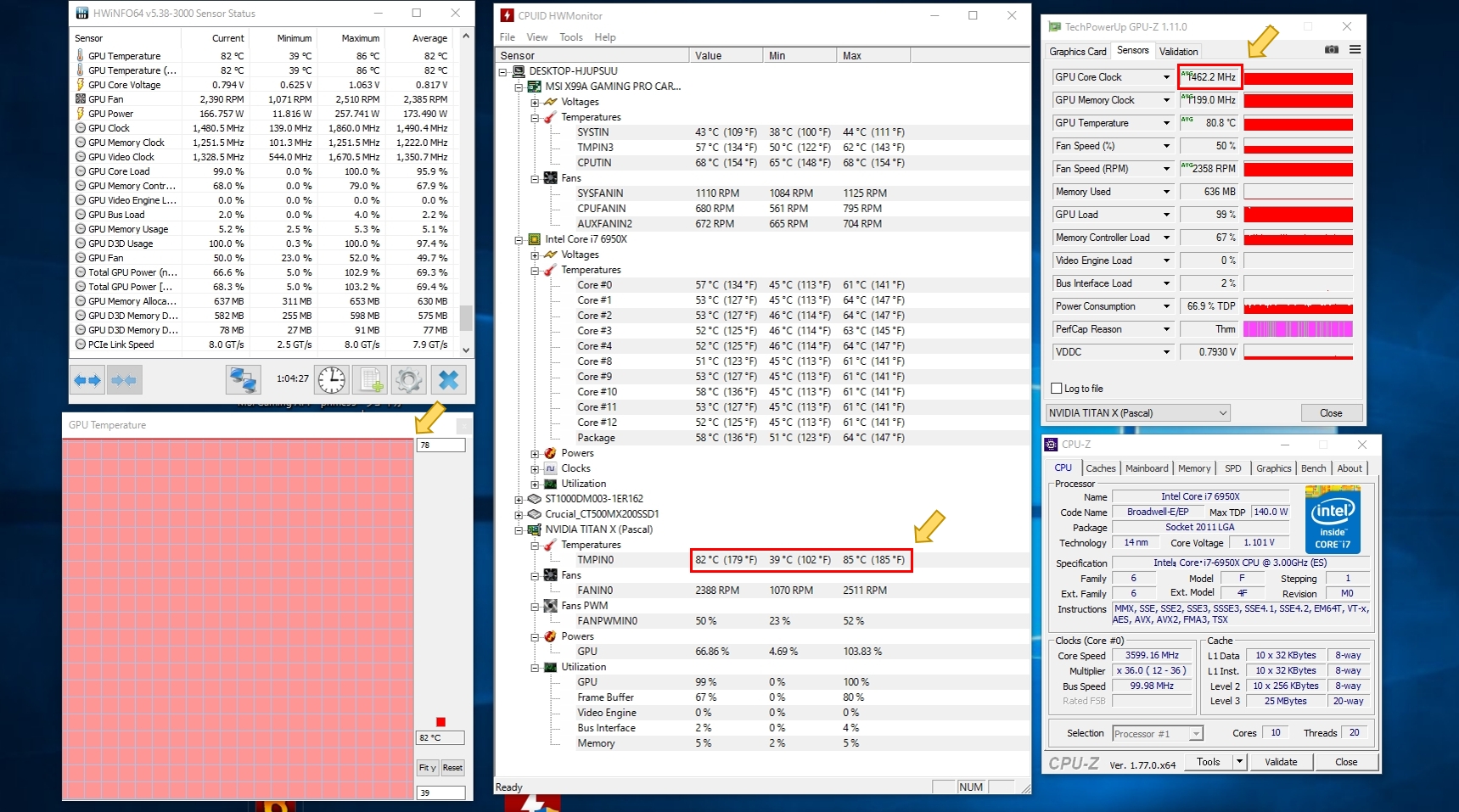
Task: Click HWiNFO64 title bar app icon
Action: point(82,14)
